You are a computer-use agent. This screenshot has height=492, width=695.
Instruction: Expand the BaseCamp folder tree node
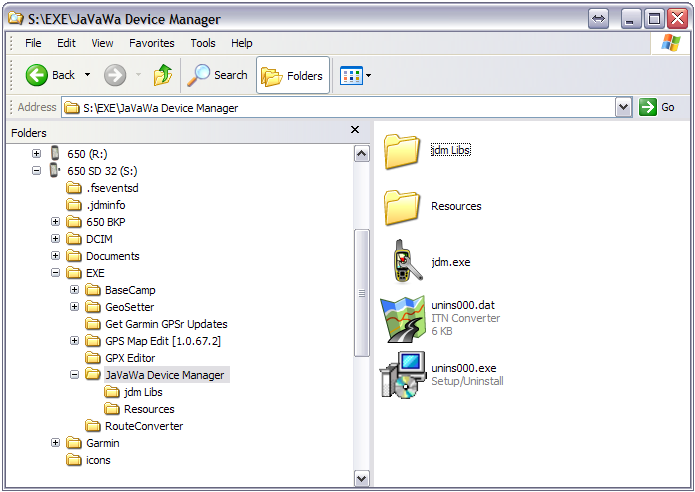[75, 290]
